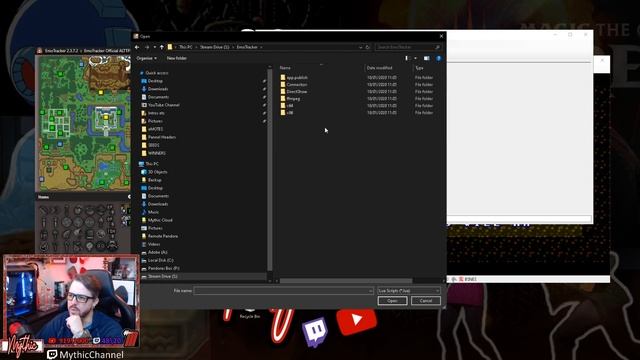The width and height of the screenshot is (640, 360).
Task: Click the navigation pane vertical scrollbar
Action: (270, 169)
